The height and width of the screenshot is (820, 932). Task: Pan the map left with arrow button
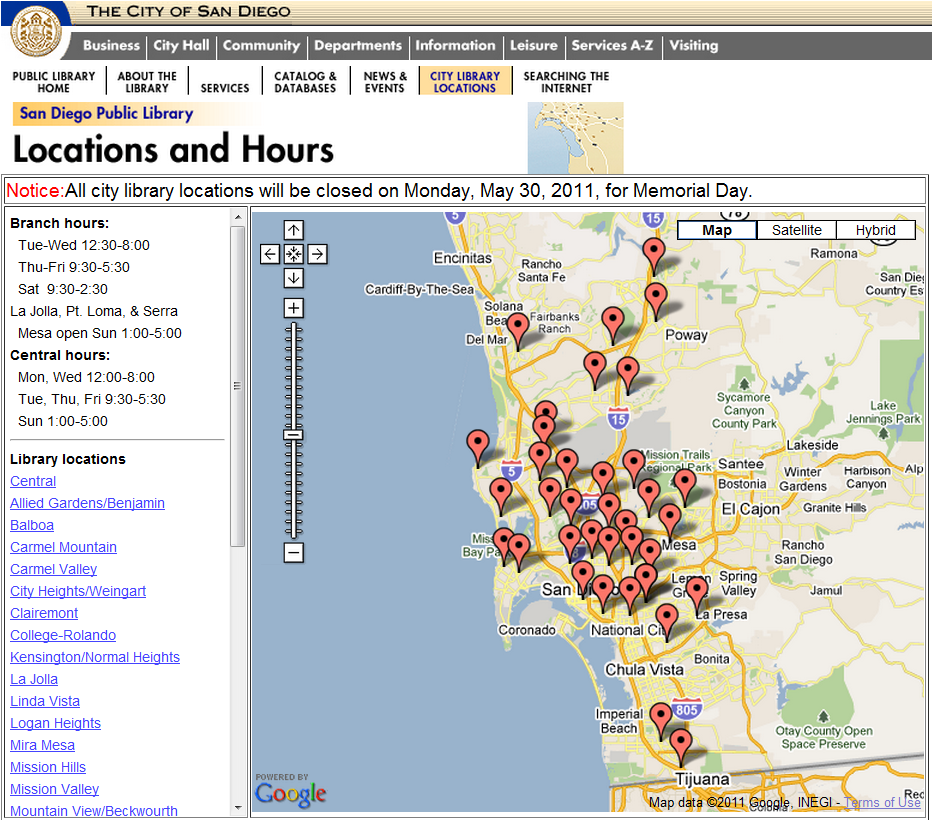270,254
